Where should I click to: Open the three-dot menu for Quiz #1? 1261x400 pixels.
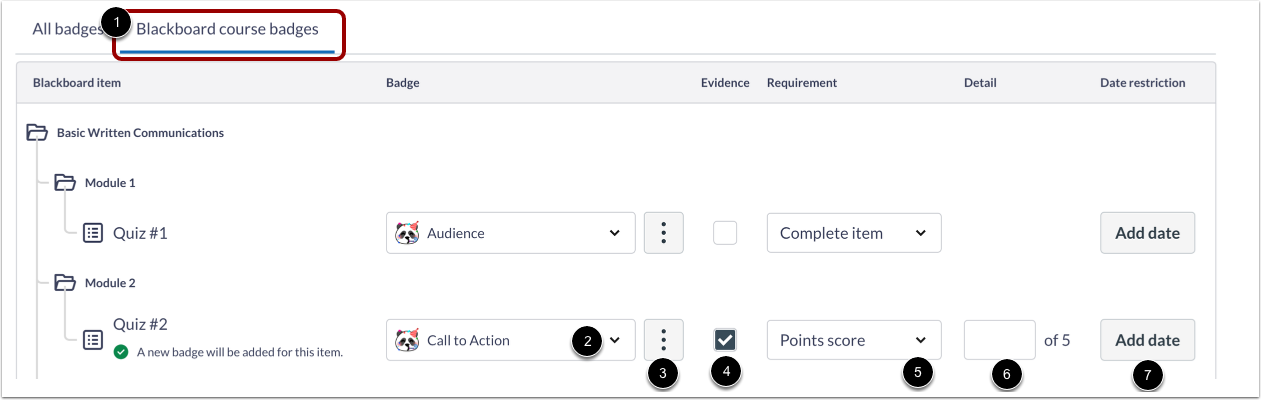[x=664, y=233]
